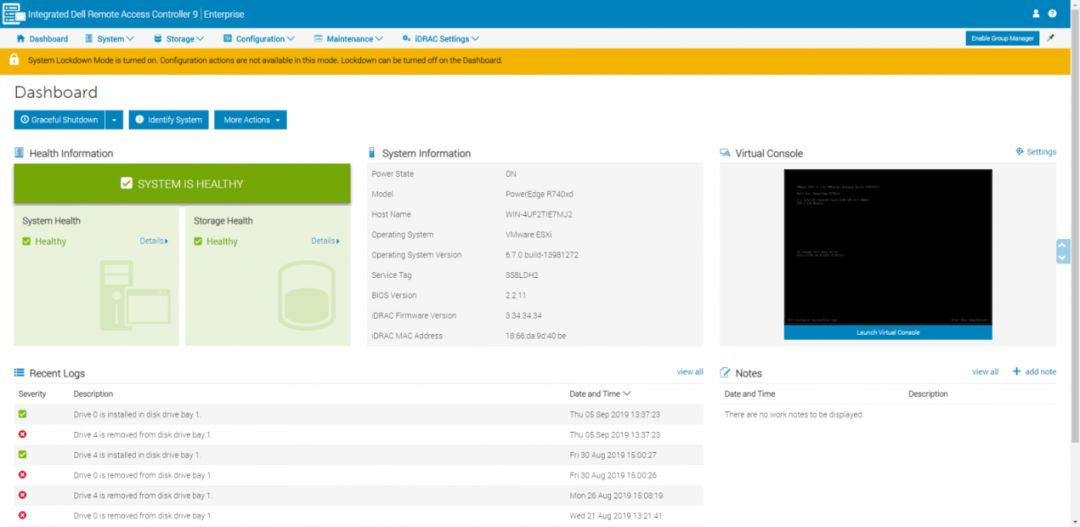Click the SYSTEM IS HEALTHY banner
Viewport: 1080px width, 527px height.
[x=182, y=183]
